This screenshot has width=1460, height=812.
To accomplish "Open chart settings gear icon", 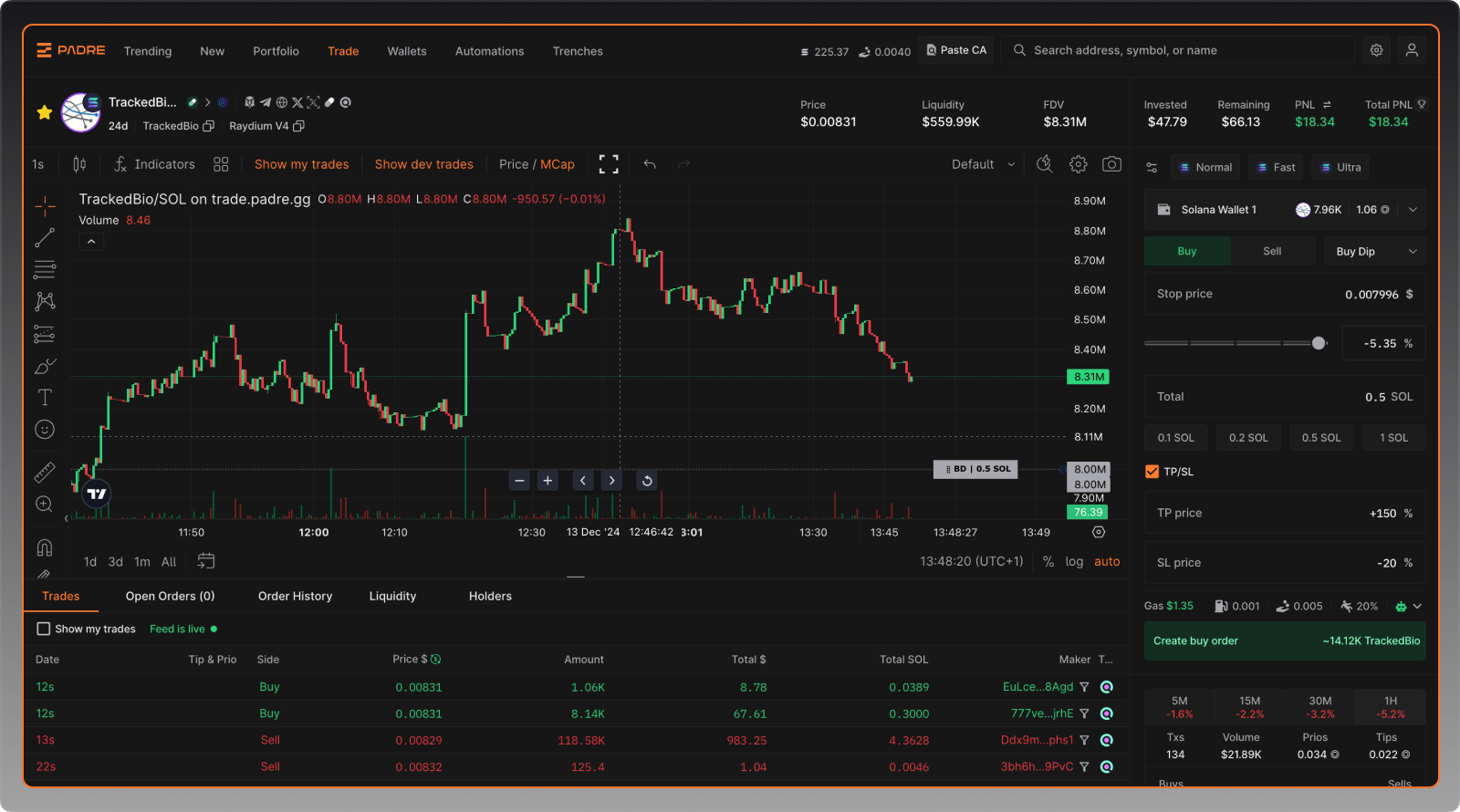I will click(1078, 164).
